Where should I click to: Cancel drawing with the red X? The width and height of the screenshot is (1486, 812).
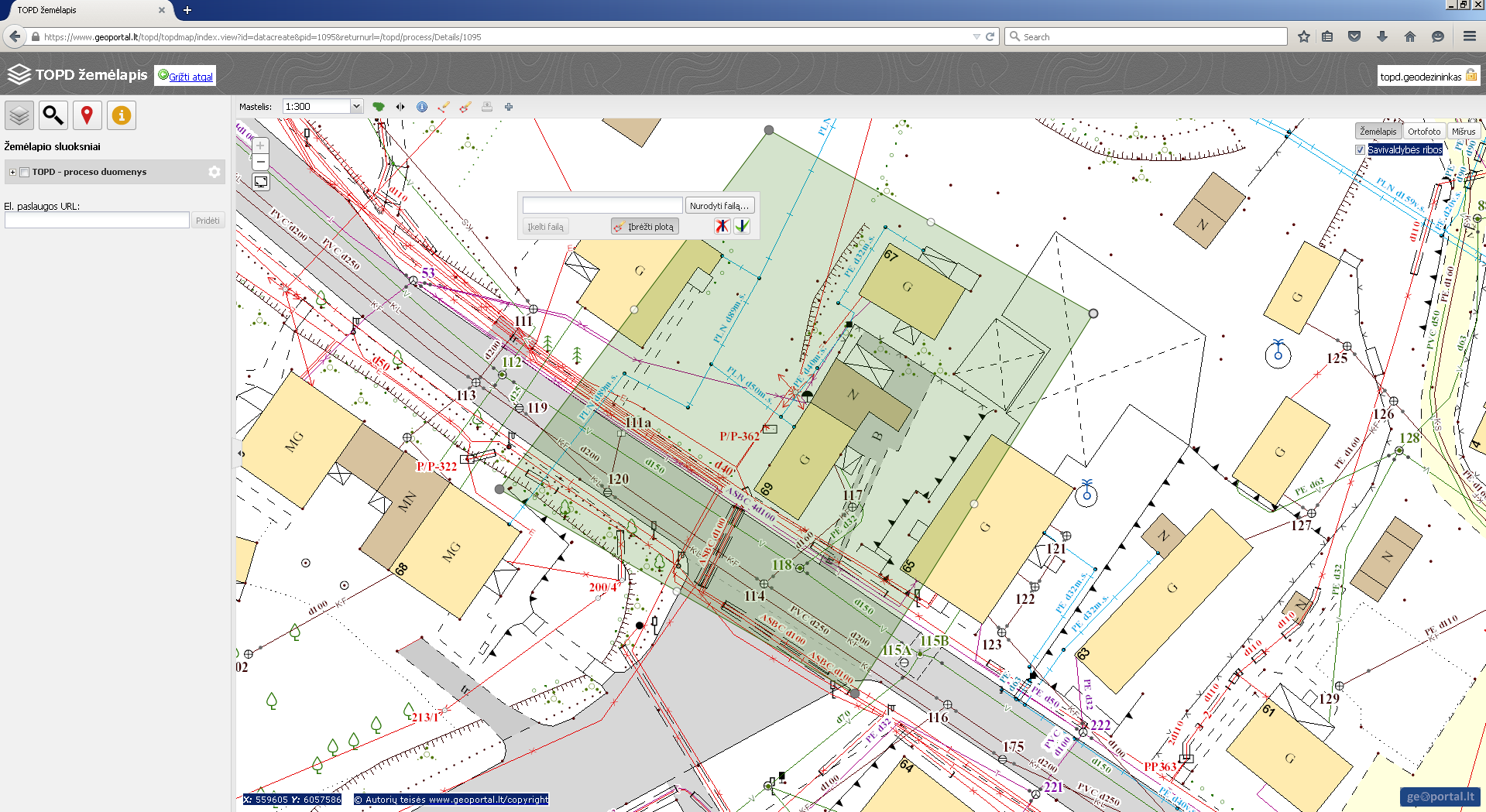(x=722, y=226)
